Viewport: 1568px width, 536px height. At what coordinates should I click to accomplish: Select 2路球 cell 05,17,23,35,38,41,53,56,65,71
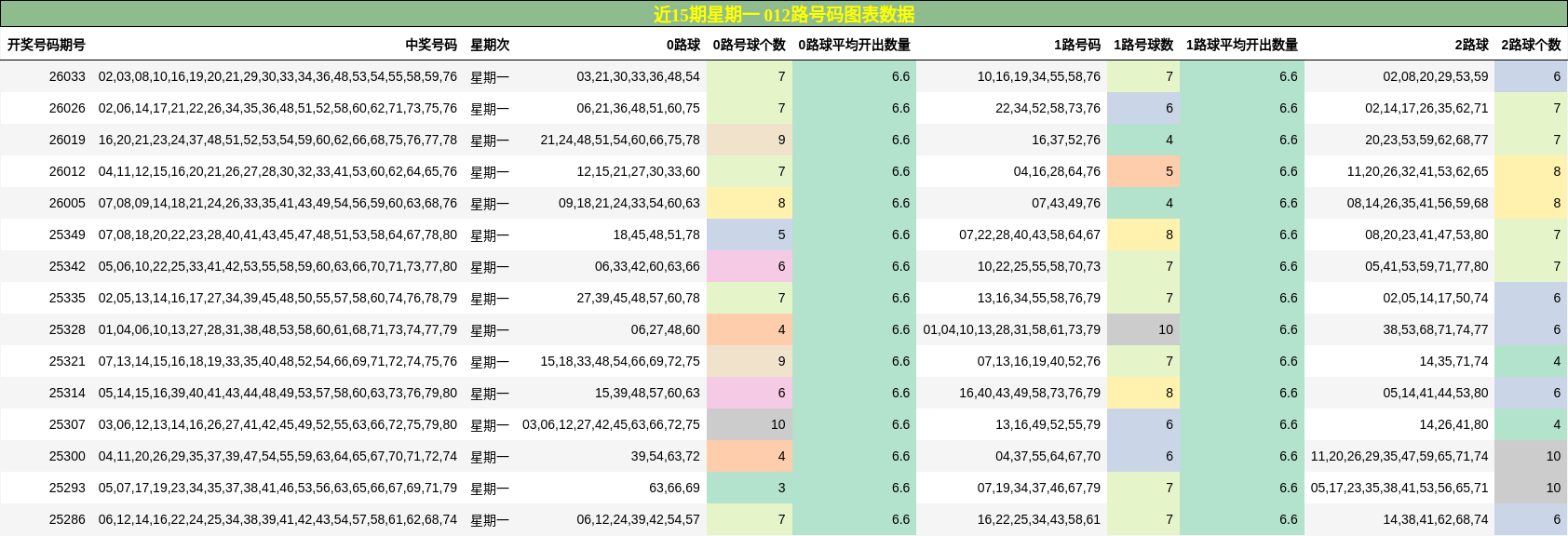(x=1399, y=488)
